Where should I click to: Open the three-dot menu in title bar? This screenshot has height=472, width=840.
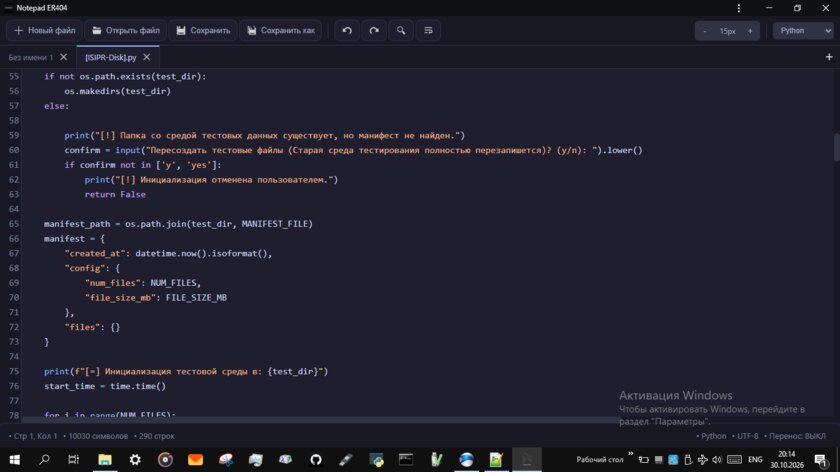coord(739,8)
